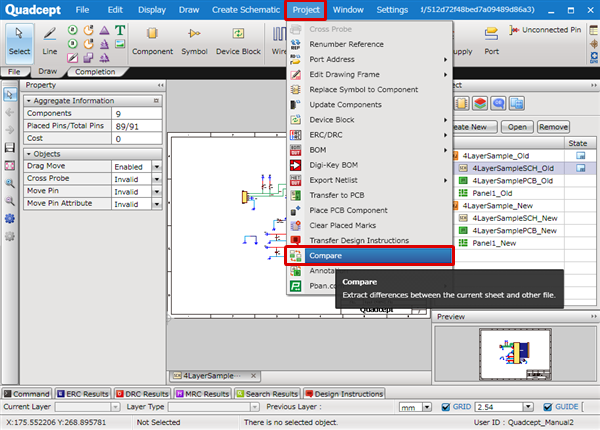The height and width of the screenshot is (430, 600).
Task: Click the orange book icon in project panel
Action: point(462,103)
